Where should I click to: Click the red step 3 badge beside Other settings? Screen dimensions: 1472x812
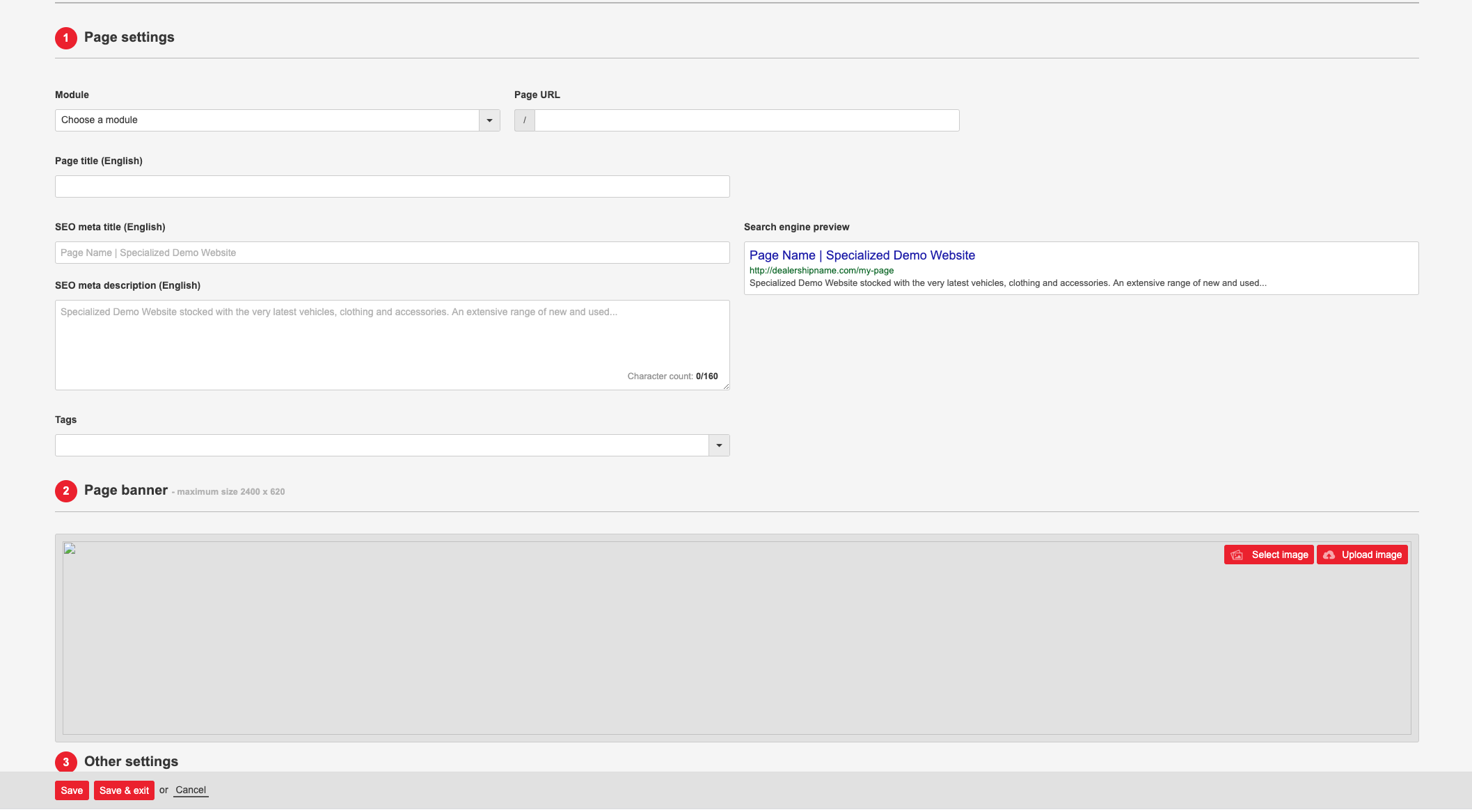66,762
